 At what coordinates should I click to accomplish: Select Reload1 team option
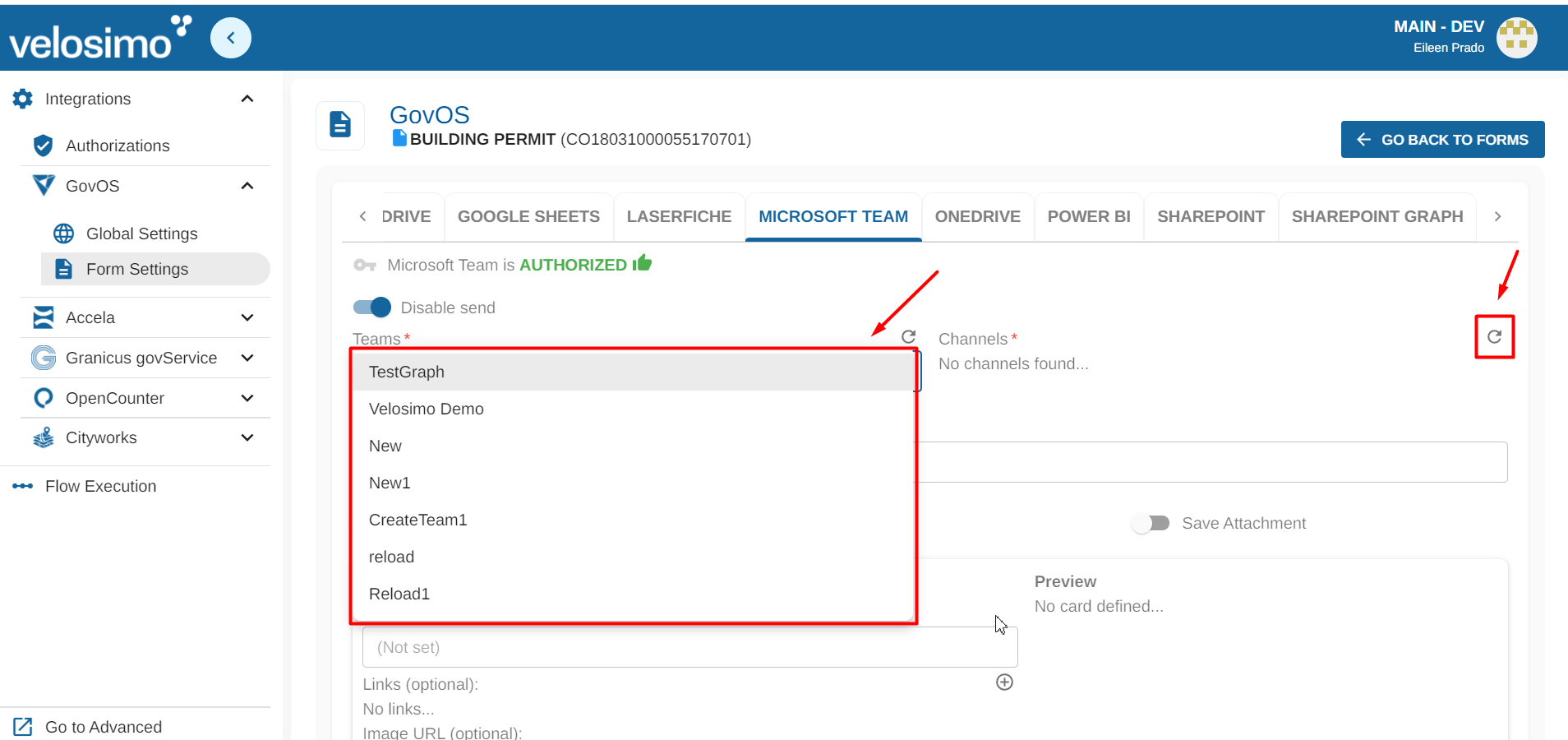633,594
